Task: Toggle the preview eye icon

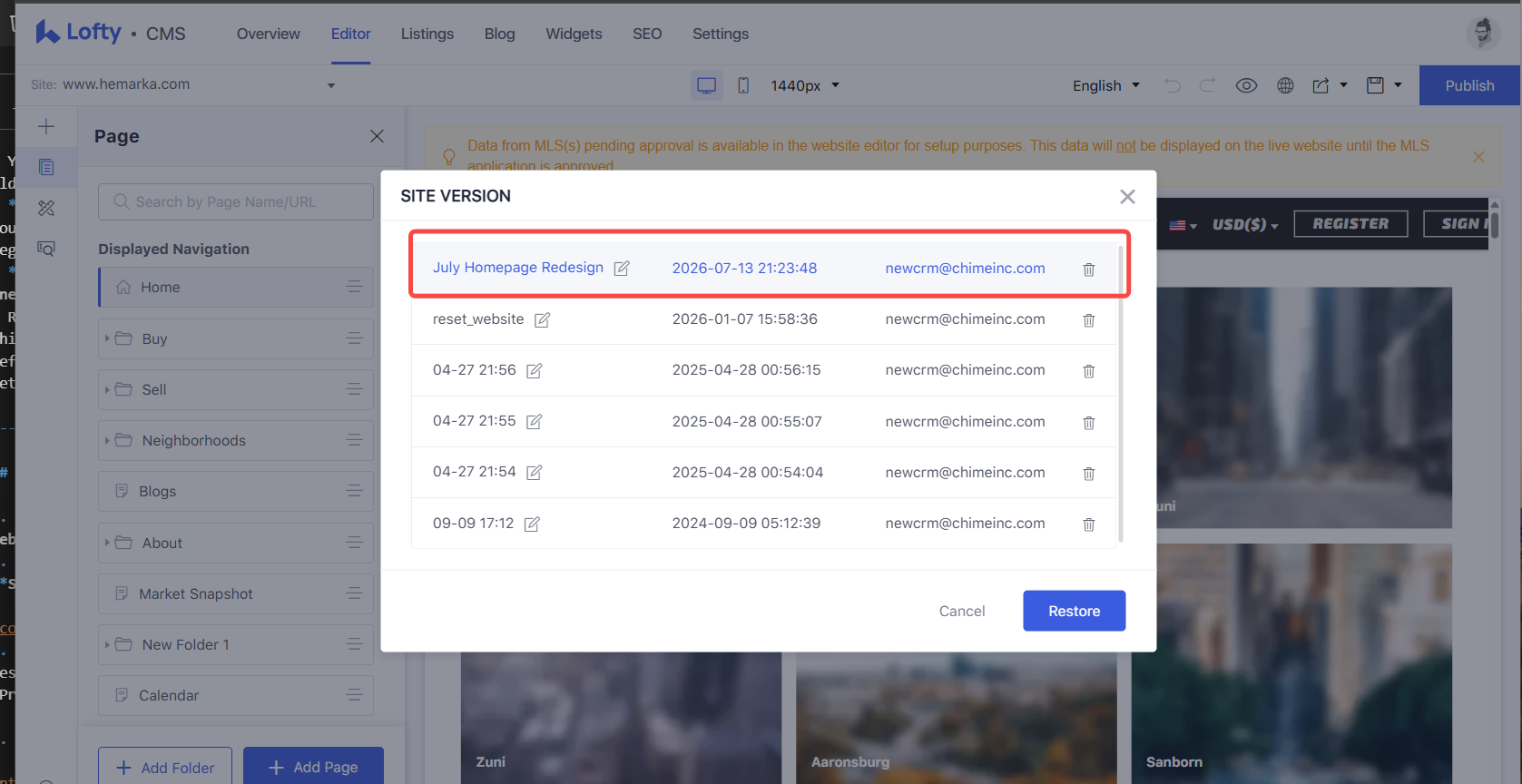Action: tap(1246, 85)
